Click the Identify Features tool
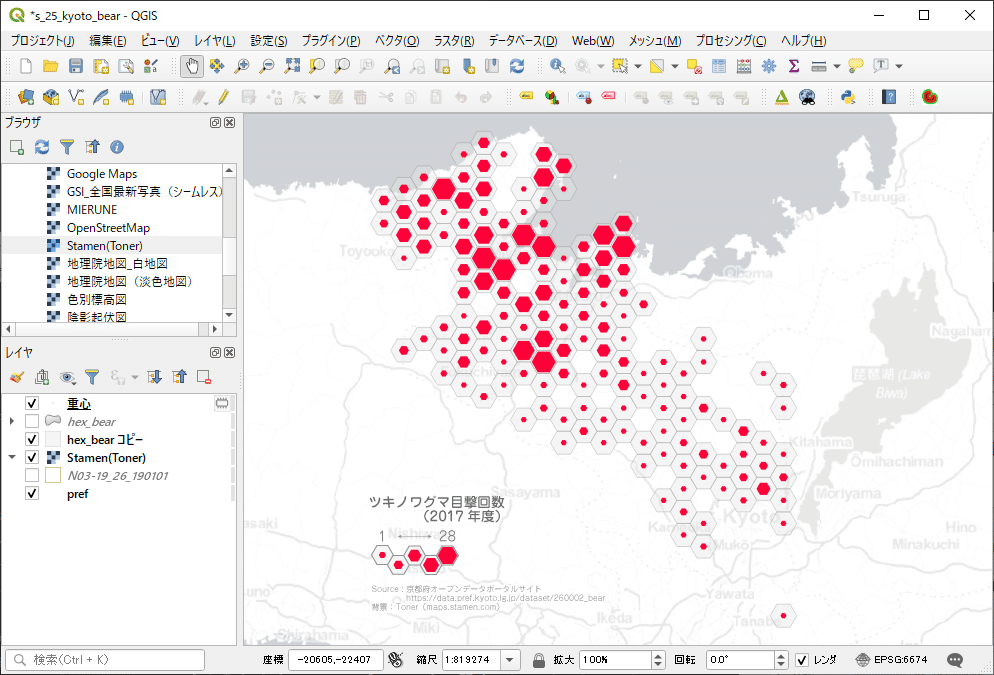The height and width of the screenshot is (675, 994). (x=557, y=66)
